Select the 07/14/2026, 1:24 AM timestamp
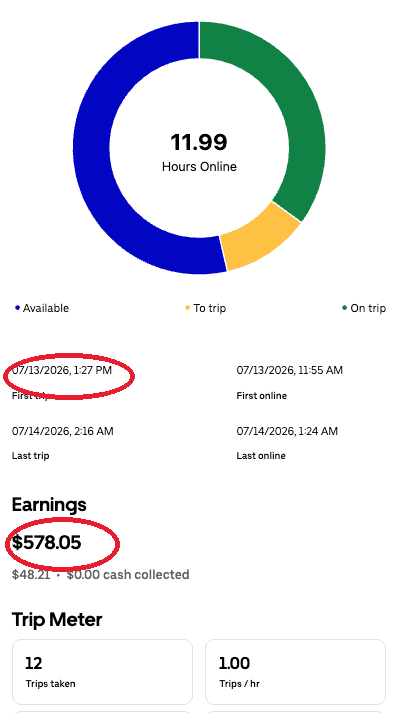 (287, 431)
